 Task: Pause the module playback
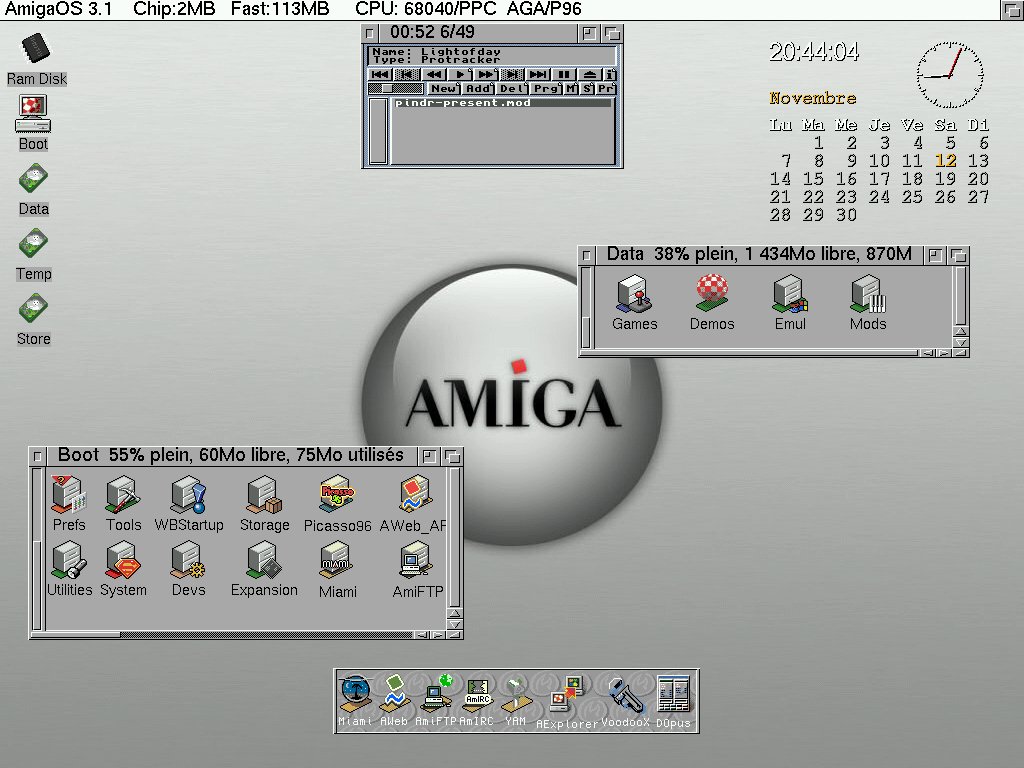tap(564, 74)
